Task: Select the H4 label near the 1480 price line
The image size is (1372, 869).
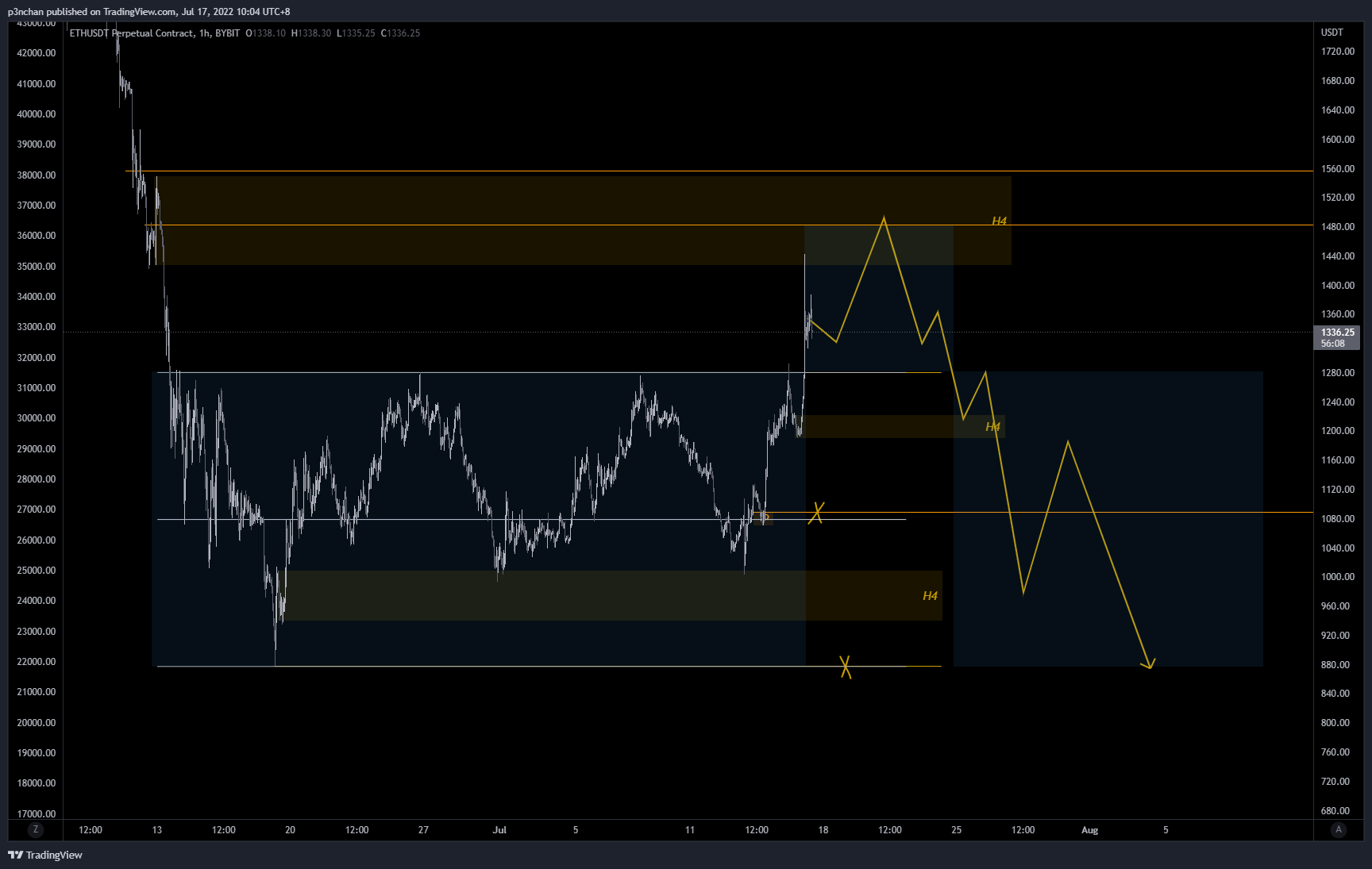Action: coord(999,221)
